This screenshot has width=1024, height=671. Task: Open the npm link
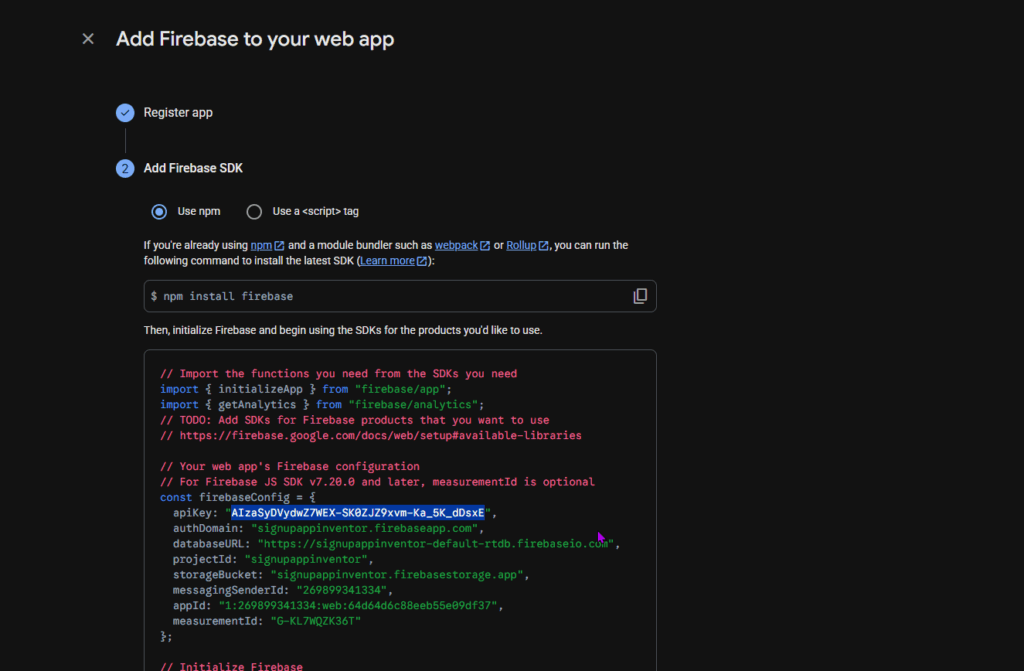pyautogui.click(x=261, y=245)
